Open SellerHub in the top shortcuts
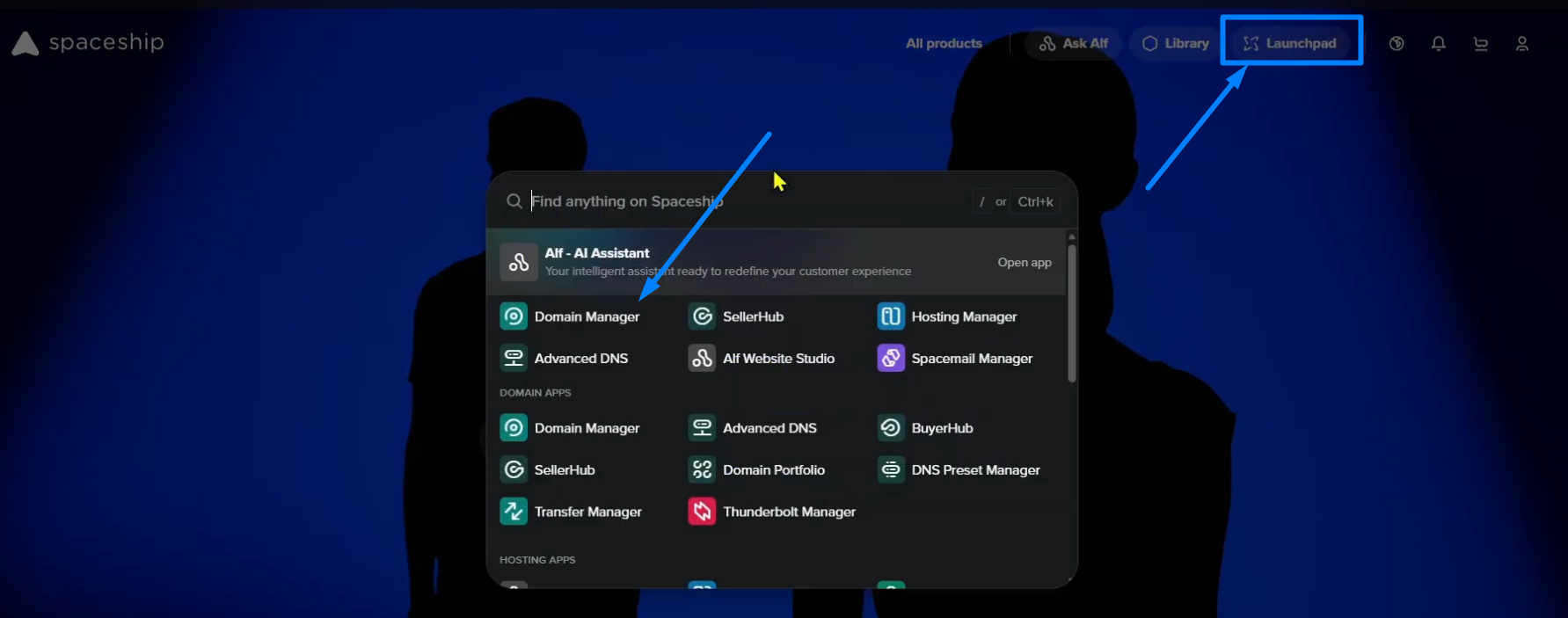Screen dimensions: 1568x618 (736, 316)
